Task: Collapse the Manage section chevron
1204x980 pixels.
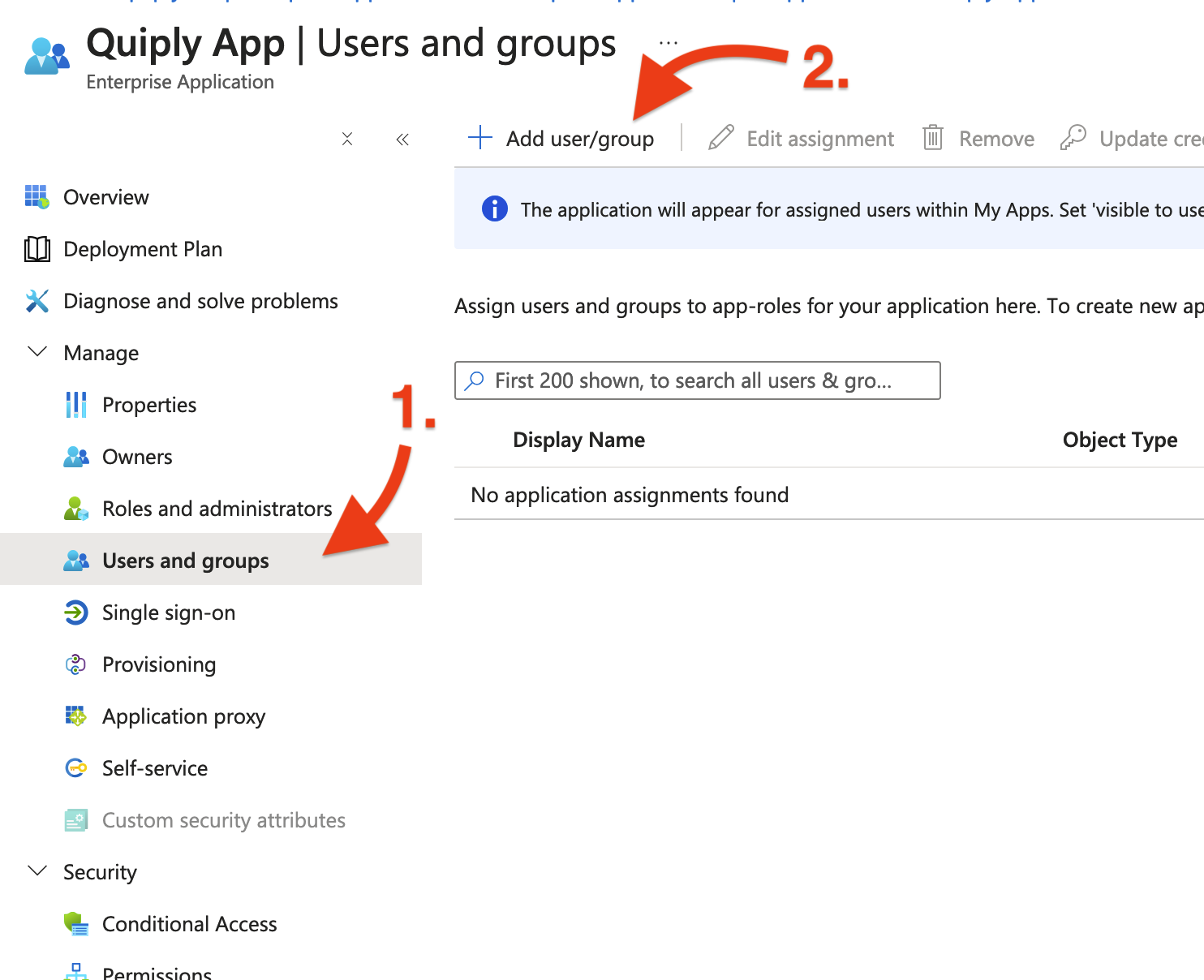Action: point(37,352)
